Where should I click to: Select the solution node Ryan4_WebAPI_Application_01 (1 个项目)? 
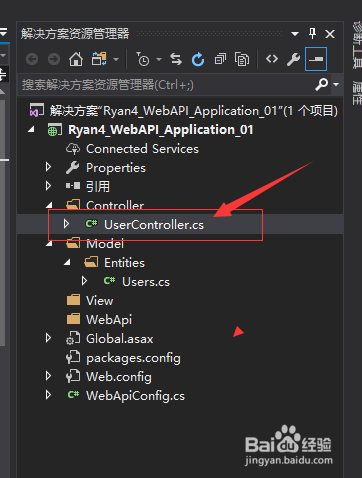pos(193,111)
